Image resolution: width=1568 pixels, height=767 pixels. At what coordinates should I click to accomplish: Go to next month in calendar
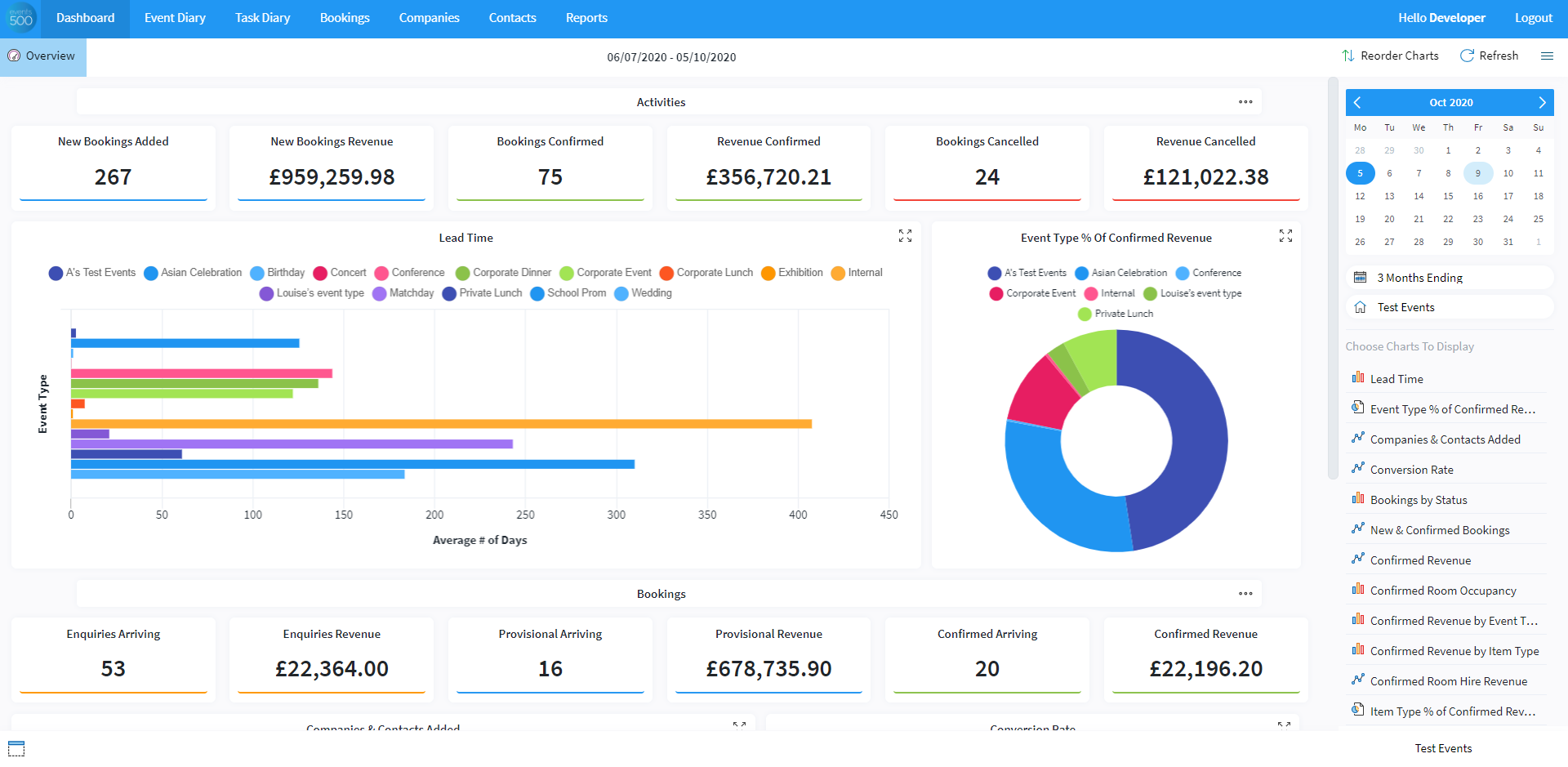click(1542, 102)
